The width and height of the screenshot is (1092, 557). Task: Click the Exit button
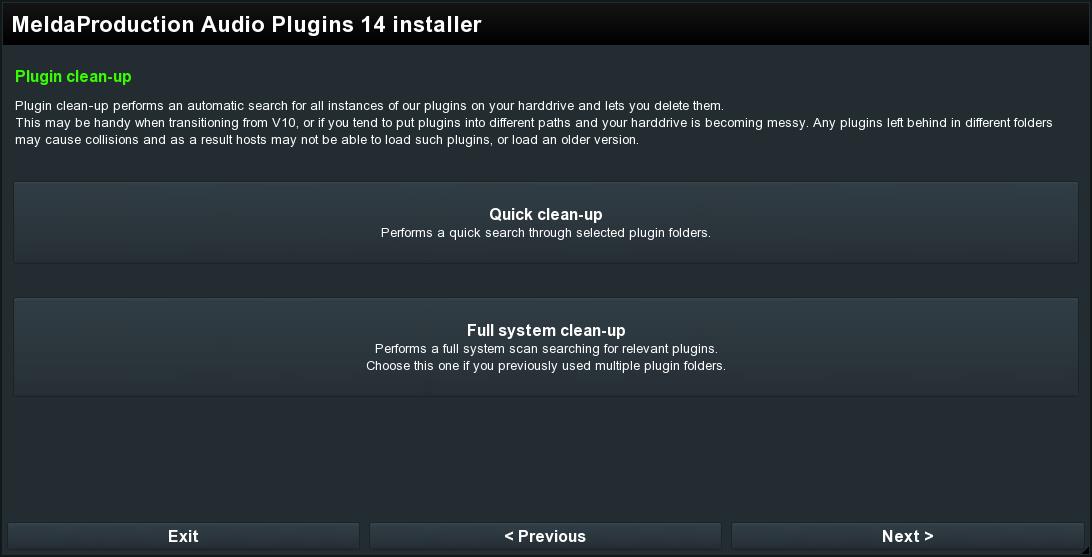pos(183,536)
